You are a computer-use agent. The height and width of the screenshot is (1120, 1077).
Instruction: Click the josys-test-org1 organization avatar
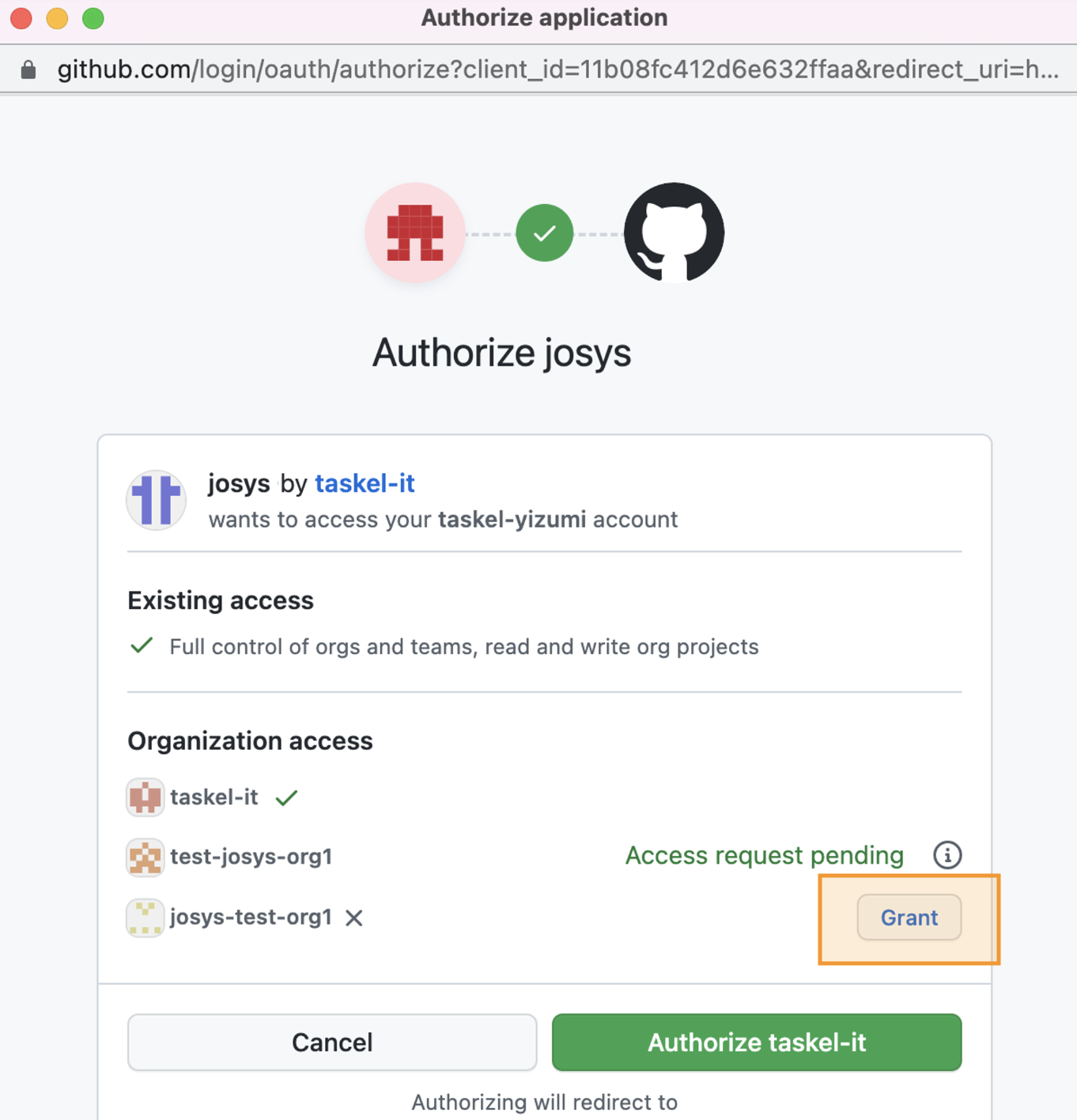point(145,918)
